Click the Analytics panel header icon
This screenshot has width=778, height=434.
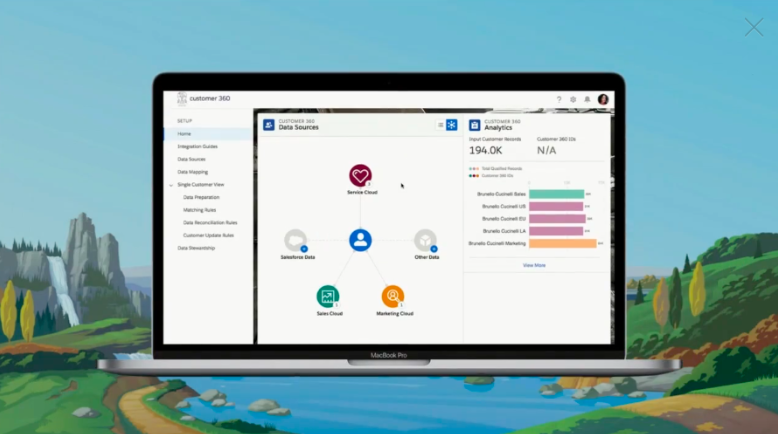click(x=475, y=125)
